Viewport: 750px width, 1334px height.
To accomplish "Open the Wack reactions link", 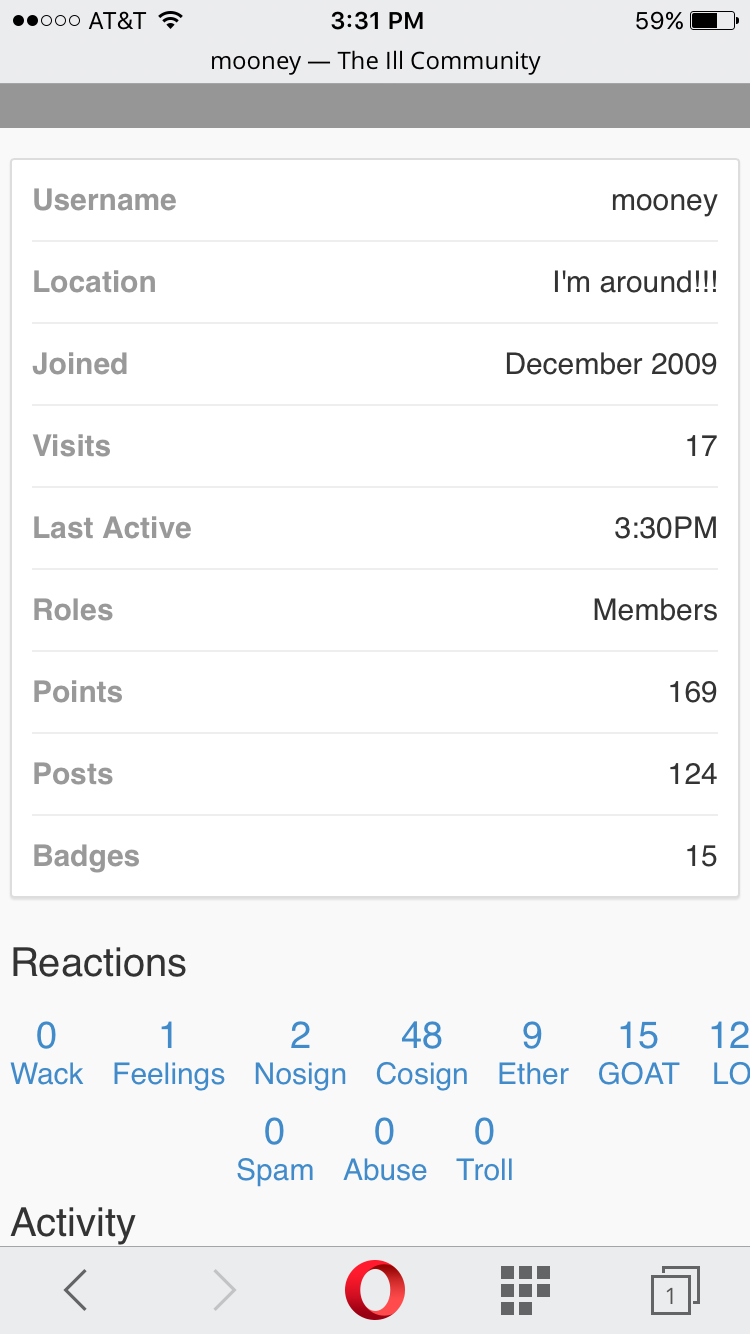I will 46,1054.
